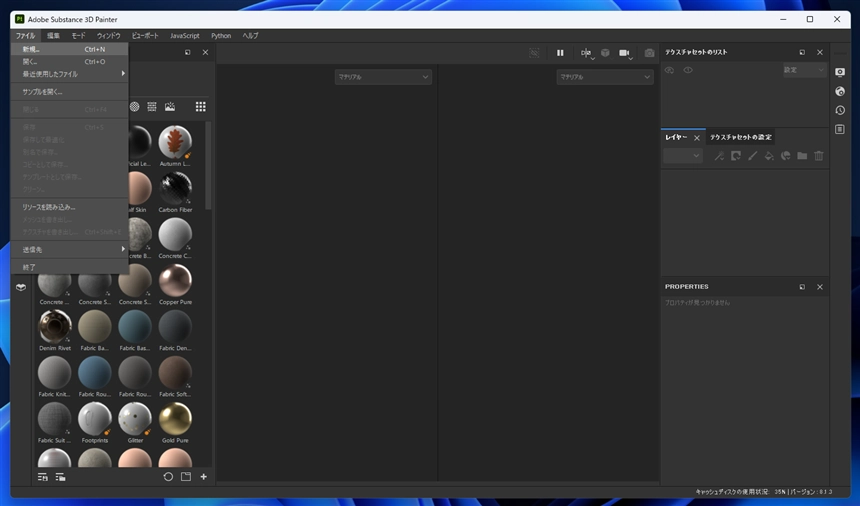The image size is (860, 506).
Task: Choose 終了 to exit the application
Action: click(70, 268)
